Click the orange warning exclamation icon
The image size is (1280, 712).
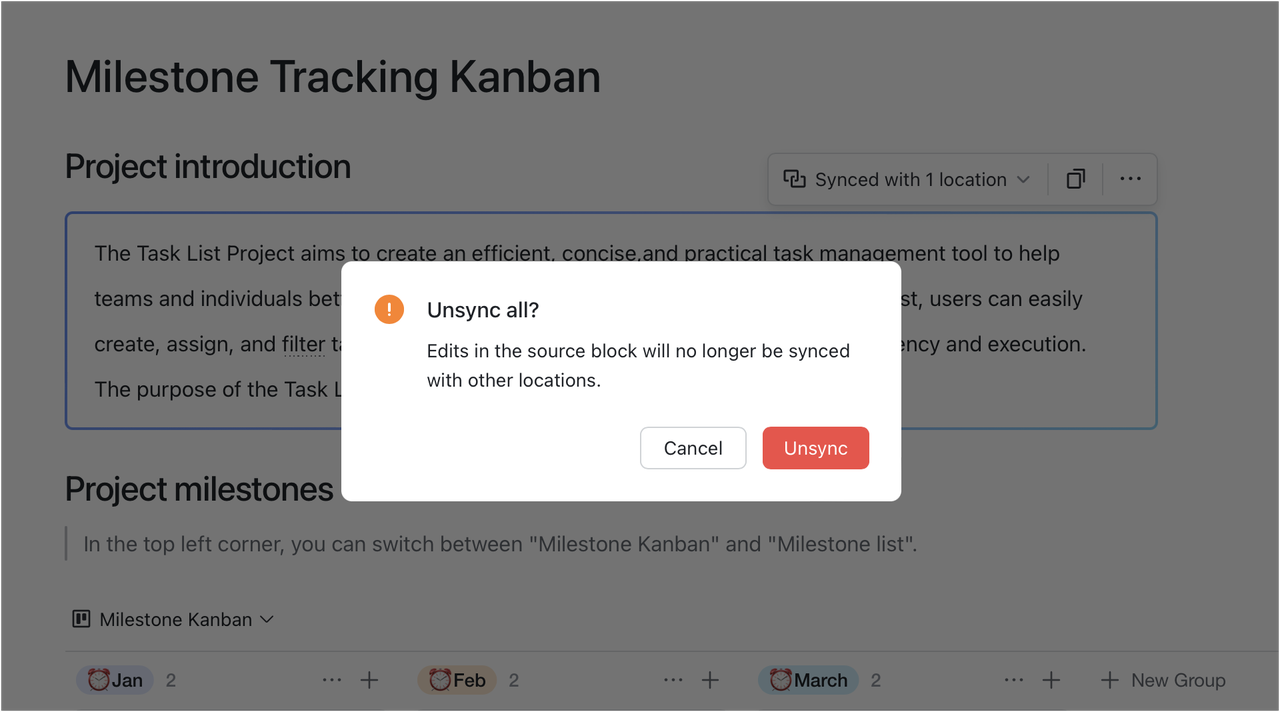[389, 310]
